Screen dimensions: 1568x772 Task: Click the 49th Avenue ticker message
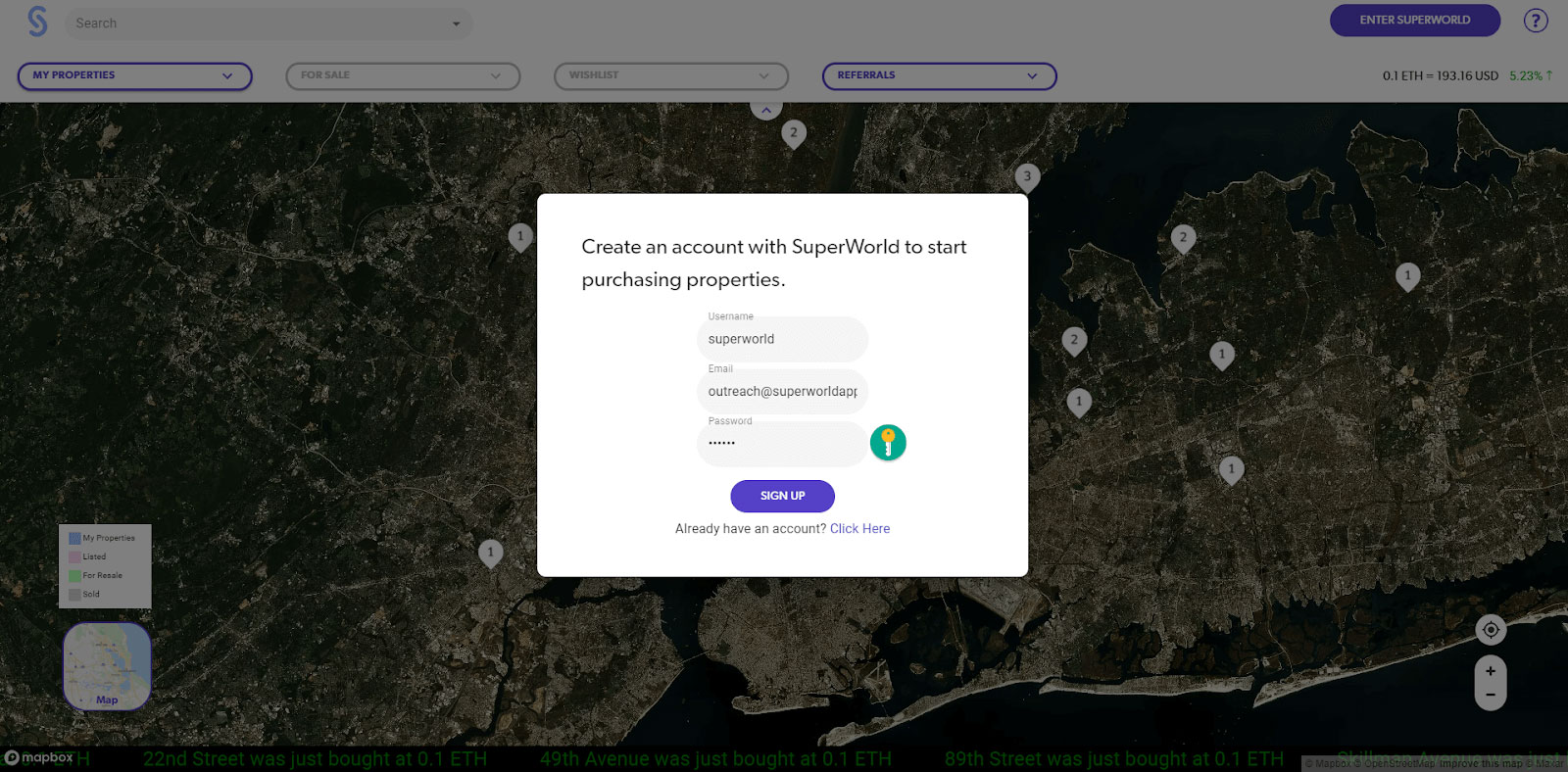[x=715, y=758]
